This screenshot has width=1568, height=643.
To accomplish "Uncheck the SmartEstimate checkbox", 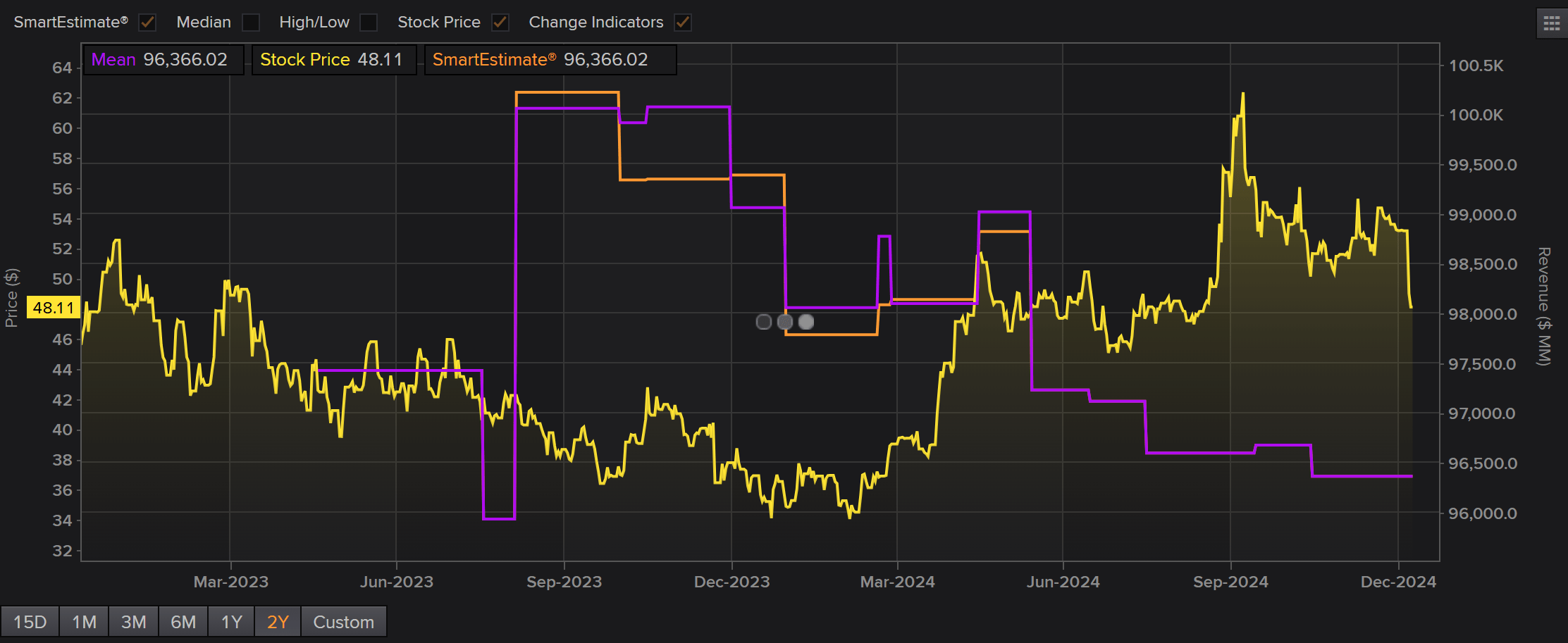I will click(147, 23).
